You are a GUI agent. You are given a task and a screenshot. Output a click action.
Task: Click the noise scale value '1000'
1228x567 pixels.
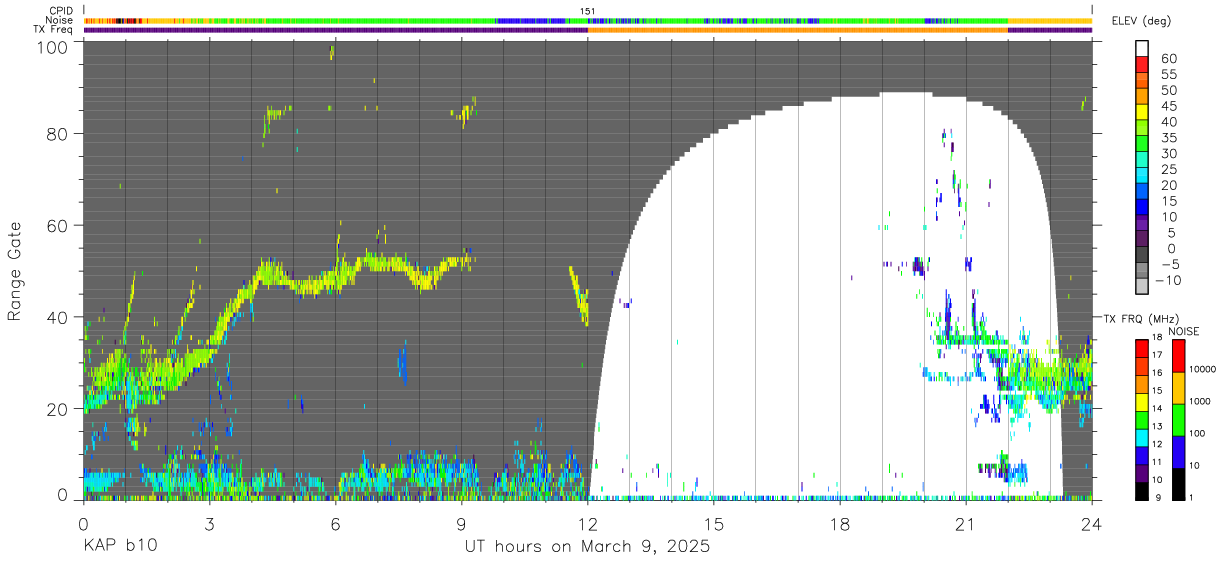[x=1202, y=401]
